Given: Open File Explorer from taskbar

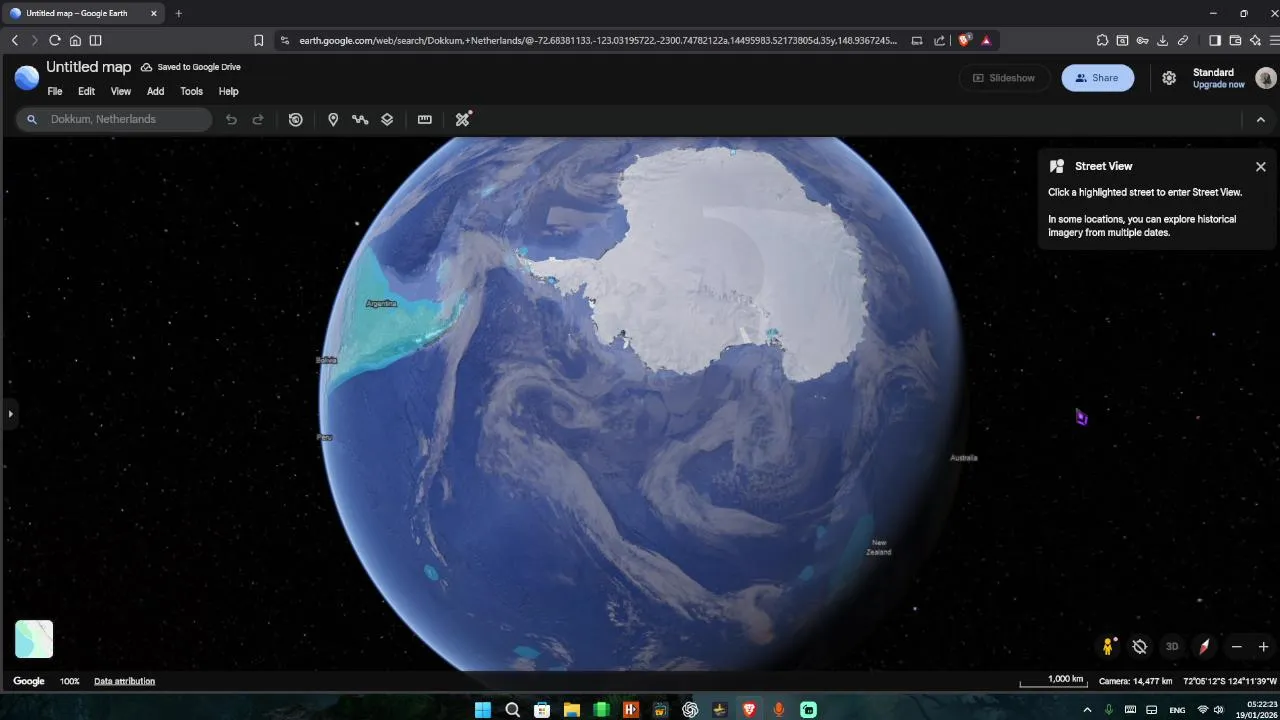Looking at the screenshot, I should click(x=571, y=710).
